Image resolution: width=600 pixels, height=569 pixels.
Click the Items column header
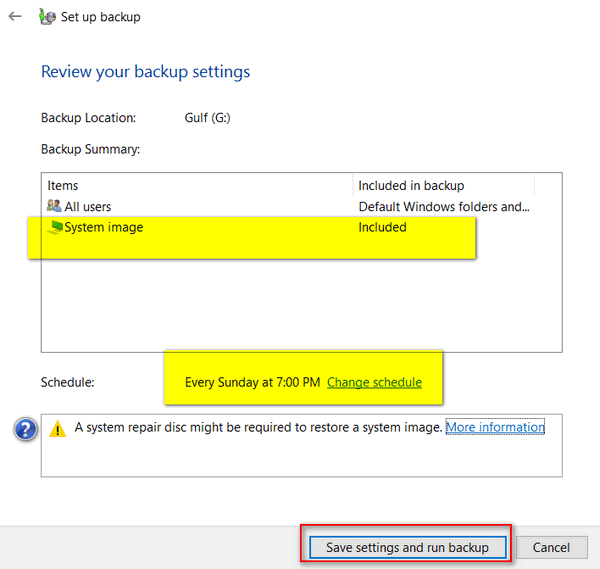tap(199, 186)
